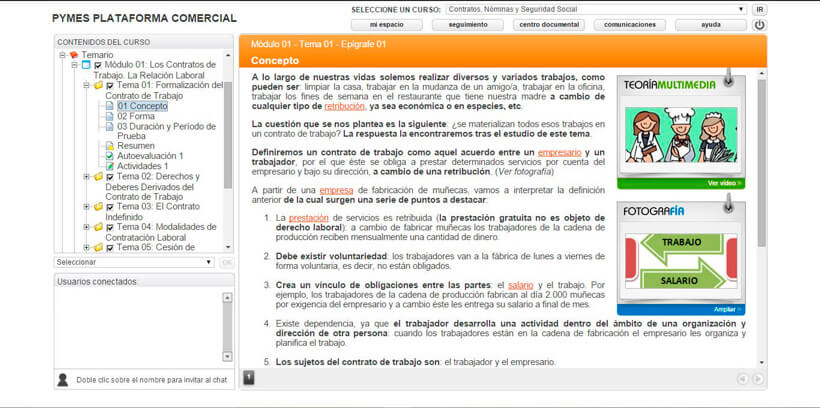This screenshot has width=820, height=408.
Task: Click the OK button beside Seleccionar
Action: pos(227,262)
